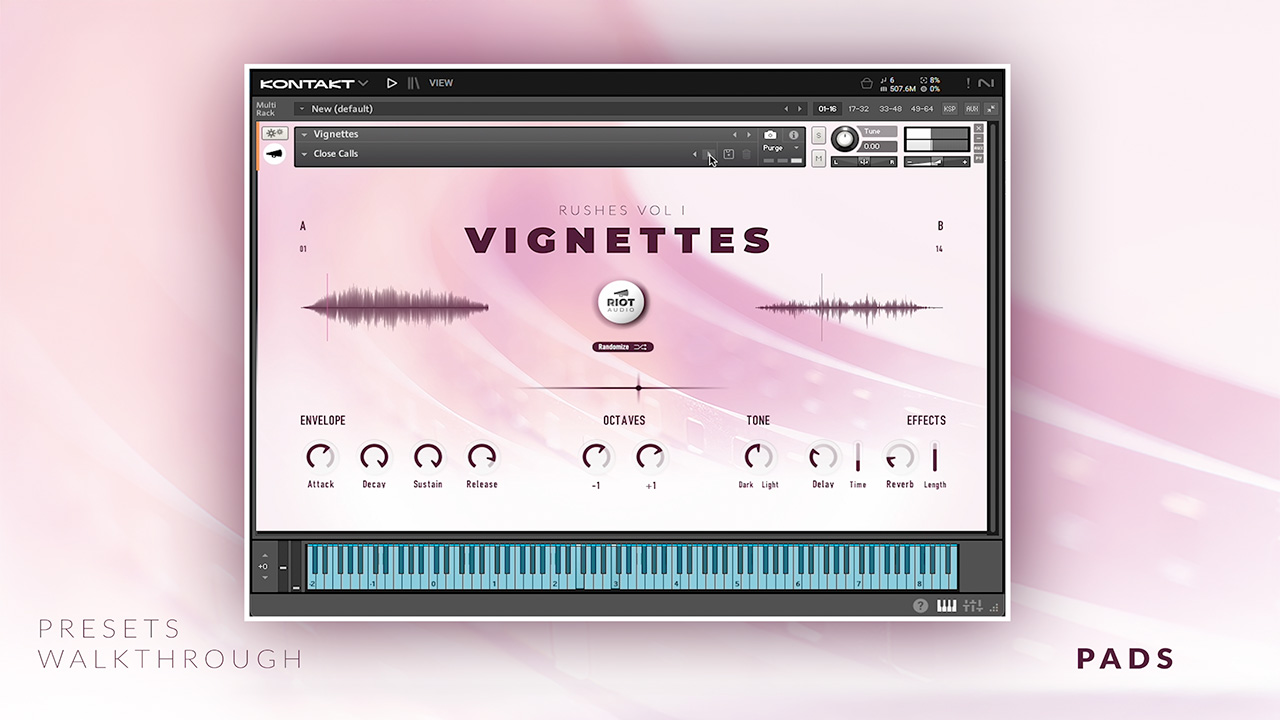The height and width of the screenshot is (720, 1280).
Task: Click the Reverb Length slider
Action: 935,458
